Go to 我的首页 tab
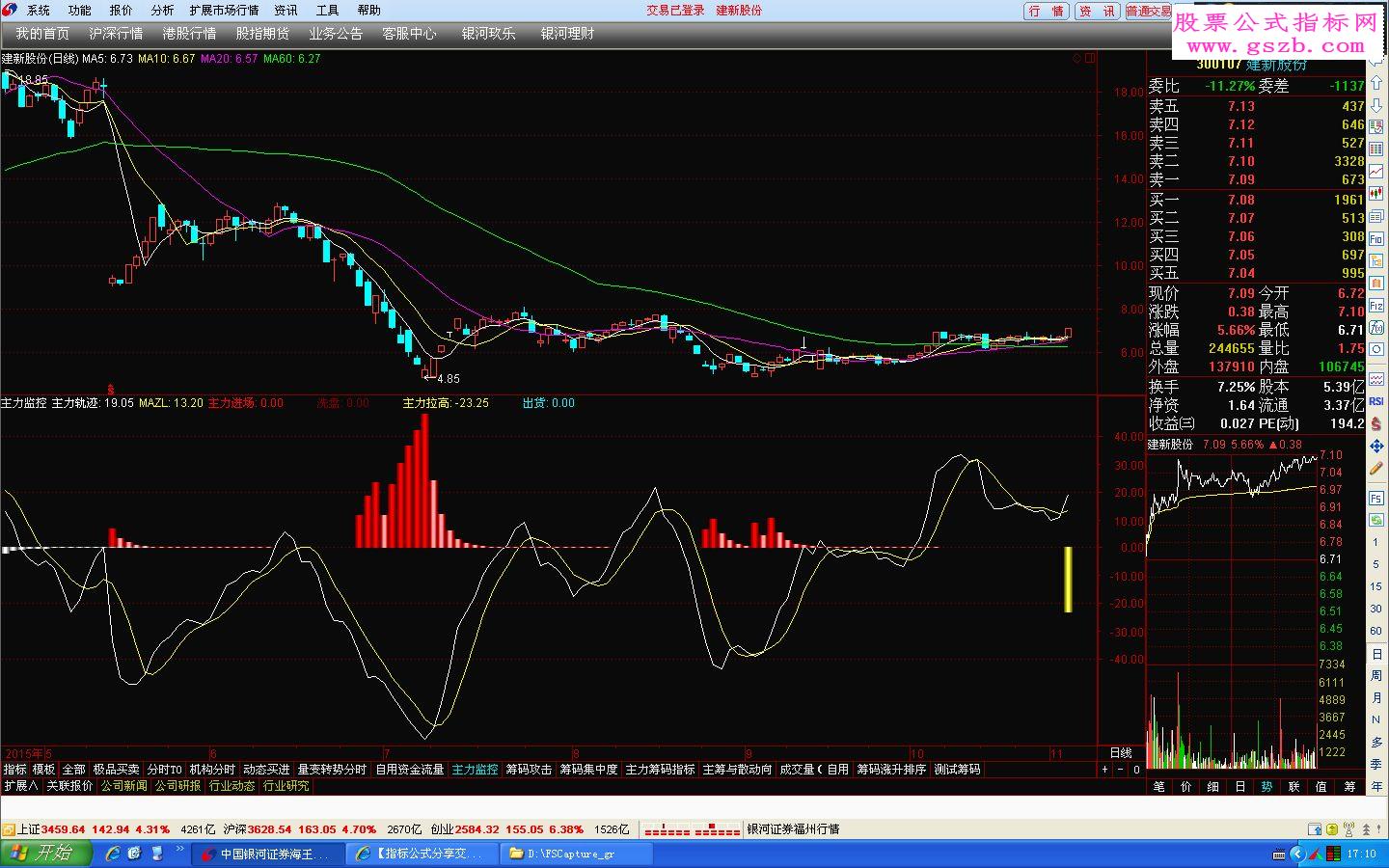 click(42, 34)
